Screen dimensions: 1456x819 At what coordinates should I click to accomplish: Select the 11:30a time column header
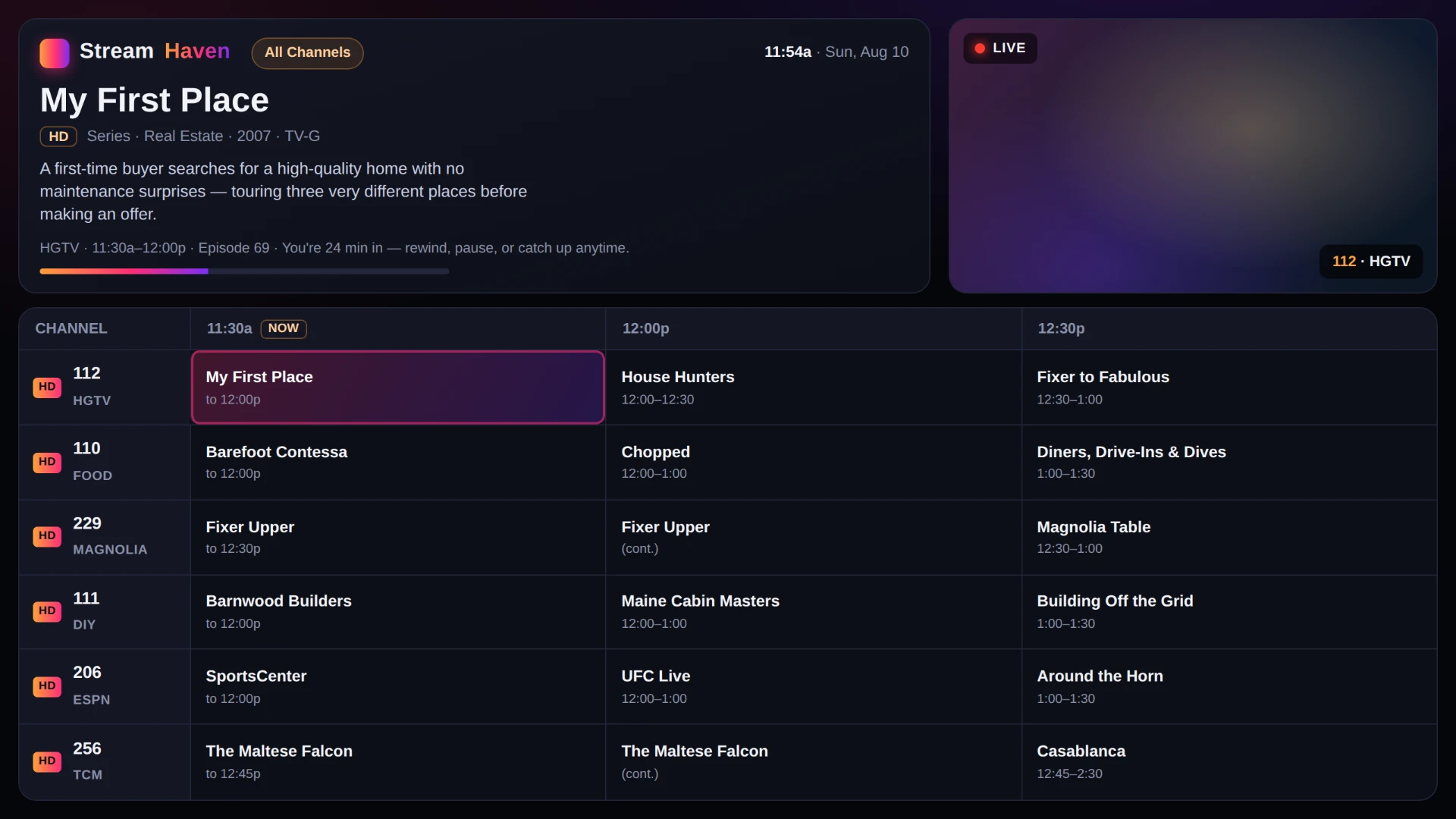pos(398,328)
